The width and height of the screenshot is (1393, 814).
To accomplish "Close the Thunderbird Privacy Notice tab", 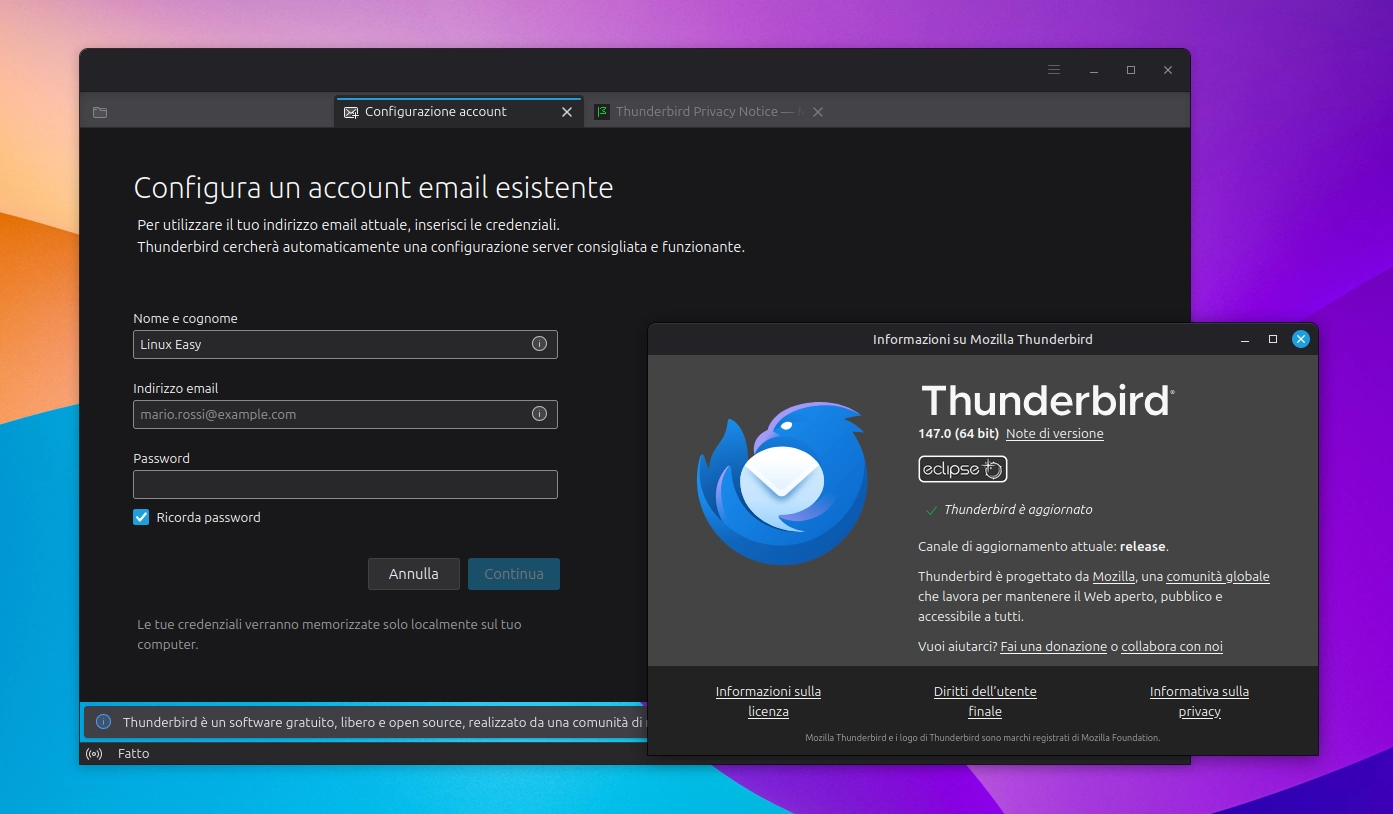I will (x=817, y=112).
